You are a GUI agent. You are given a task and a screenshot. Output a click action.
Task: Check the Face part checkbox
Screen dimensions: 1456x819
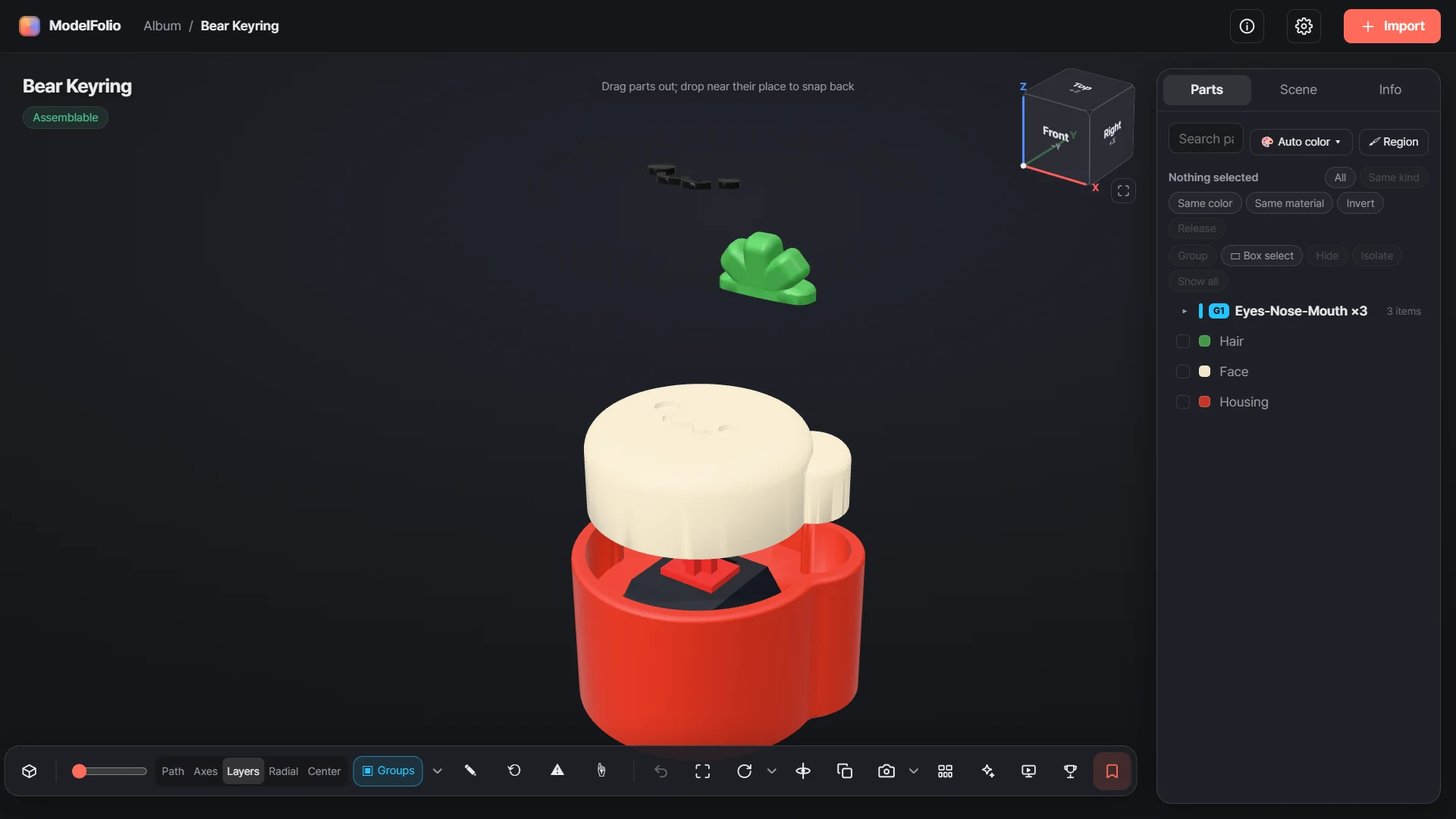(x=1182, y=372)
